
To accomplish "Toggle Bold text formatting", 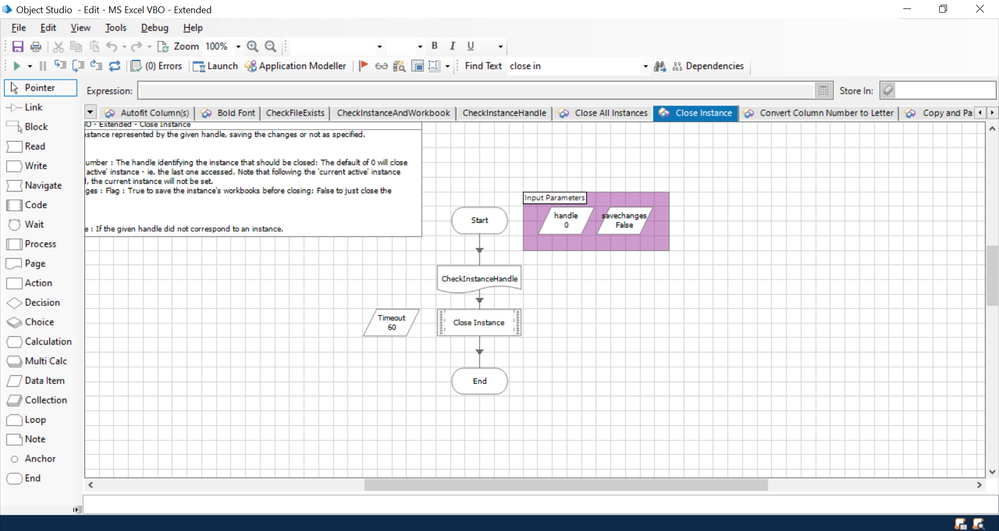I will (434, 46).
